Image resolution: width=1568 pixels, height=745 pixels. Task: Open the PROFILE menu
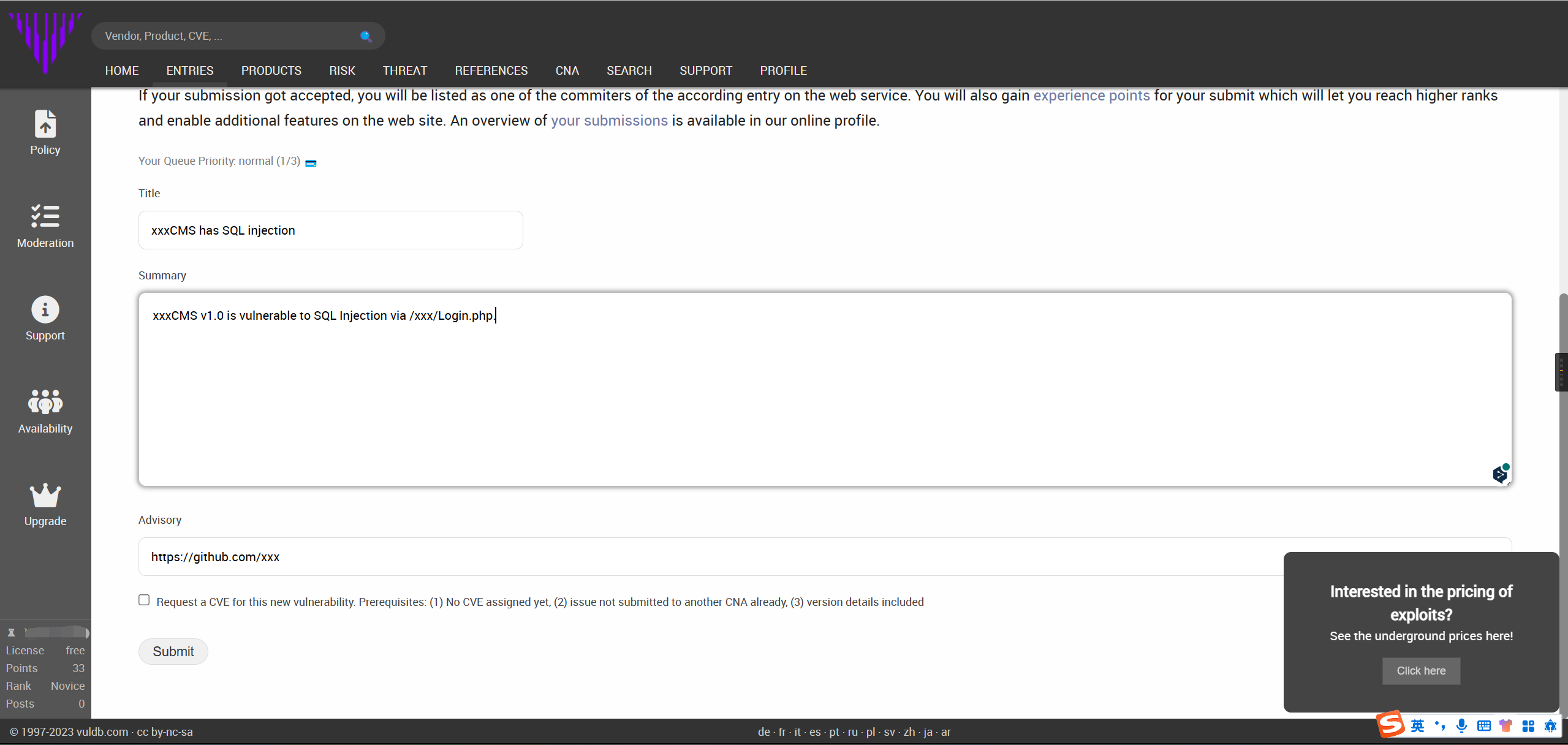coord(784,70)
